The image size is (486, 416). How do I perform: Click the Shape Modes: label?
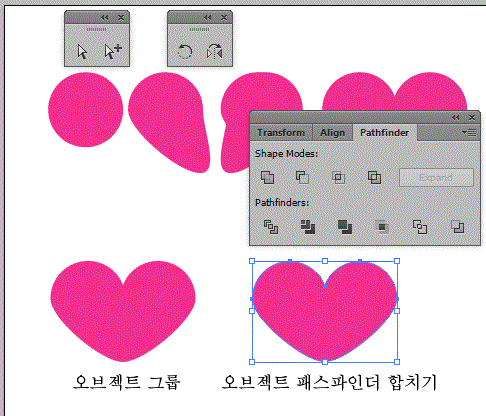(x=286, y=154)
